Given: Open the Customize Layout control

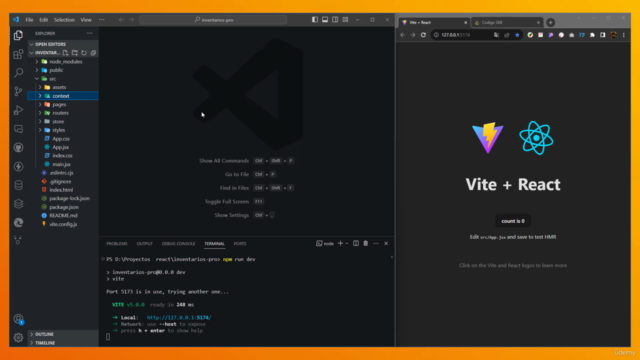Looking at the screenshot, I should tap(345, 20).
